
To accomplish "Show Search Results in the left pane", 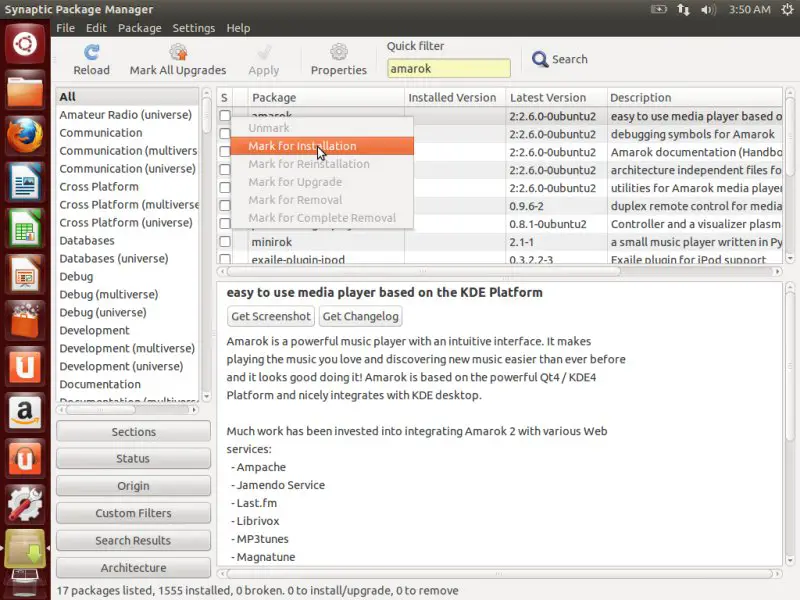I will [133, 540].
